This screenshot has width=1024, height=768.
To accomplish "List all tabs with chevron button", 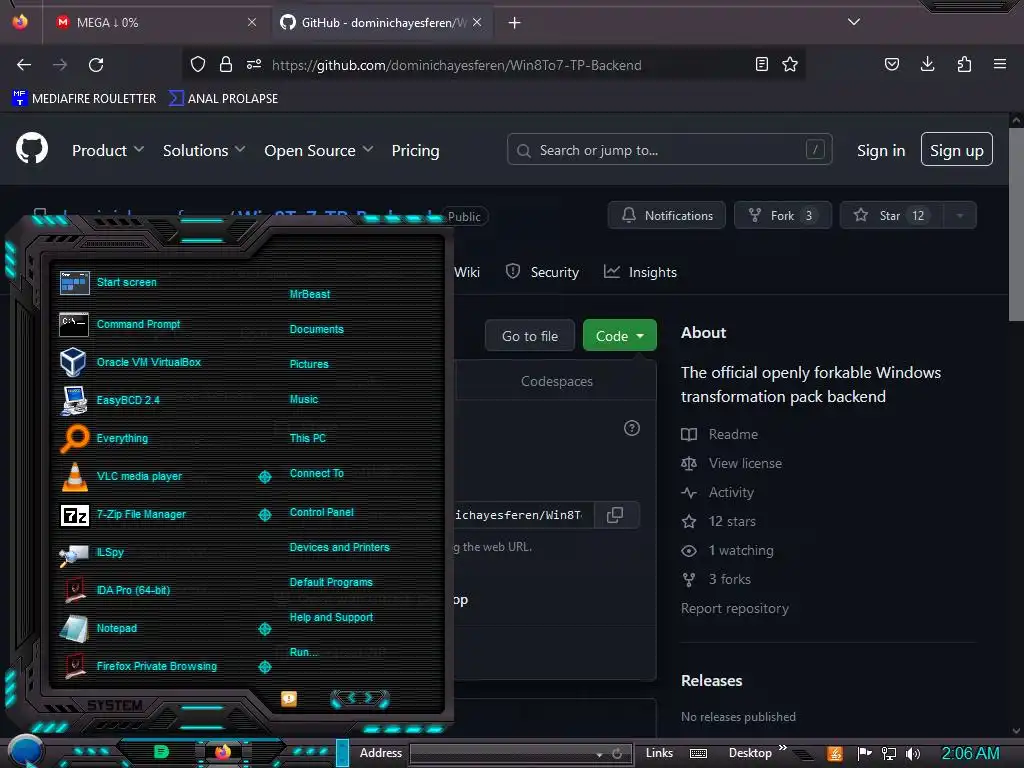I will click(854, 22).
